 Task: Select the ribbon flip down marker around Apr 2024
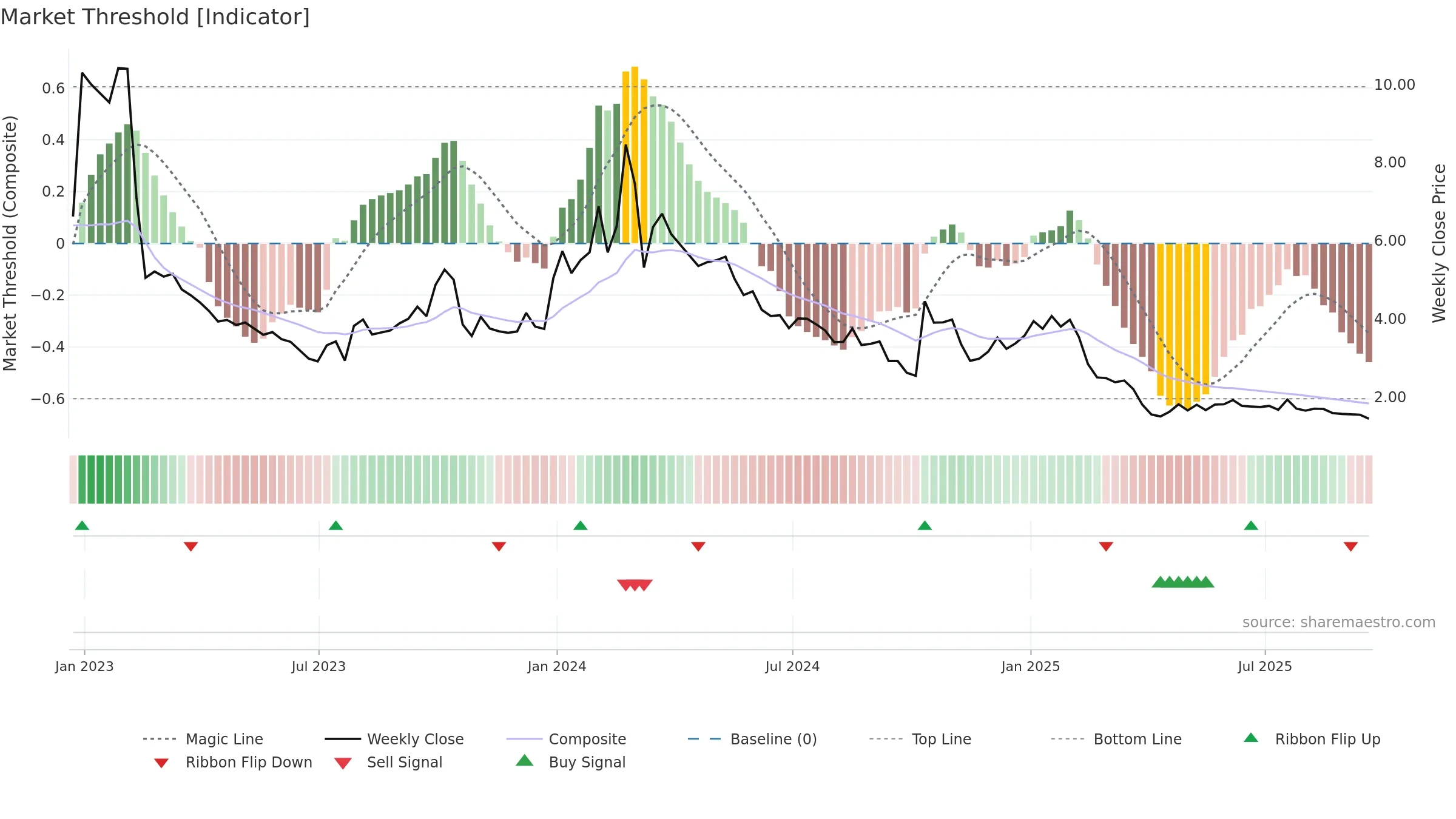698,547
